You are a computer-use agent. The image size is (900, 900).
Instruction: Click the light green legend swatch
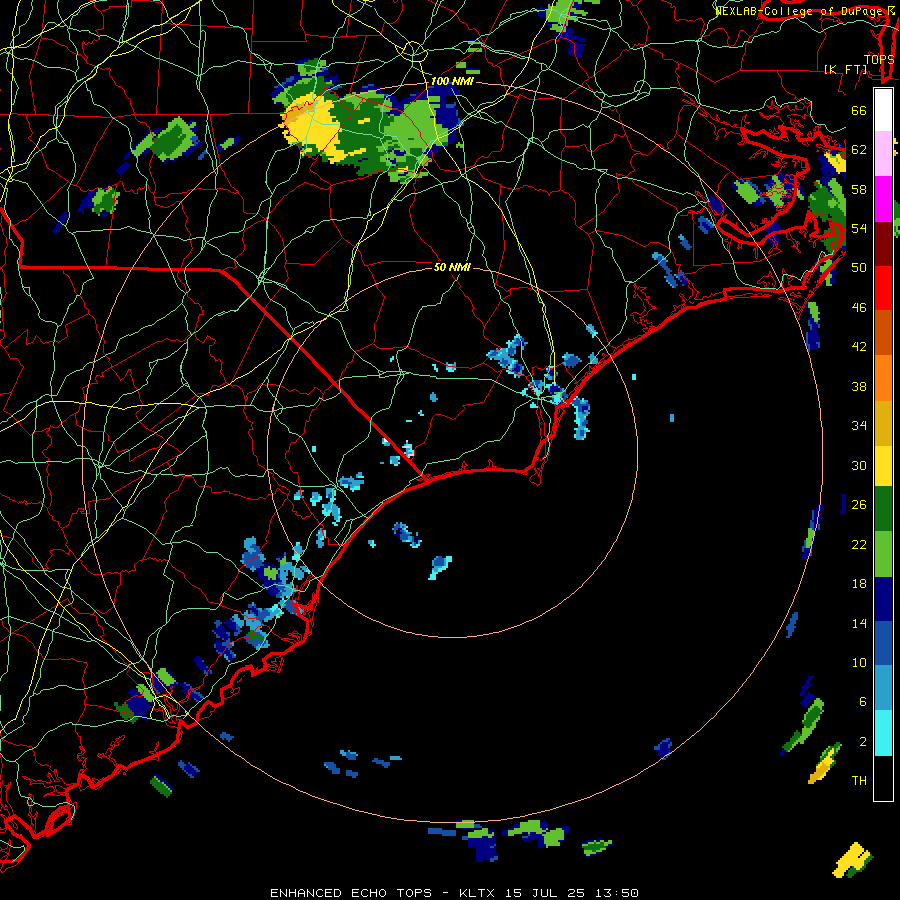(x=883, y=554)
